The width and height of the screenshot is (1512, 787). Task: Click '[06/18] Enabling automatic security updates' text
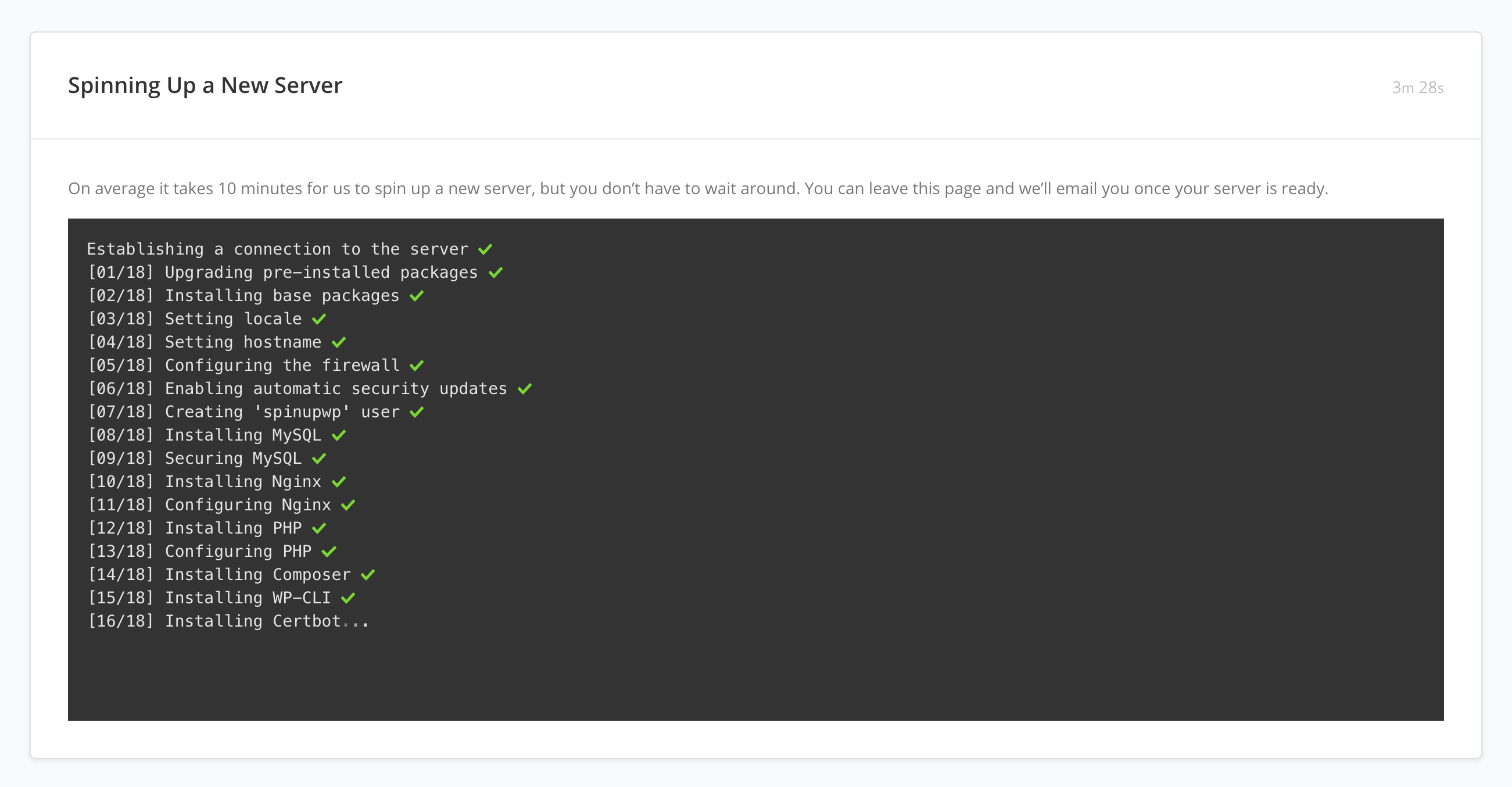click(x=297, y=389)
